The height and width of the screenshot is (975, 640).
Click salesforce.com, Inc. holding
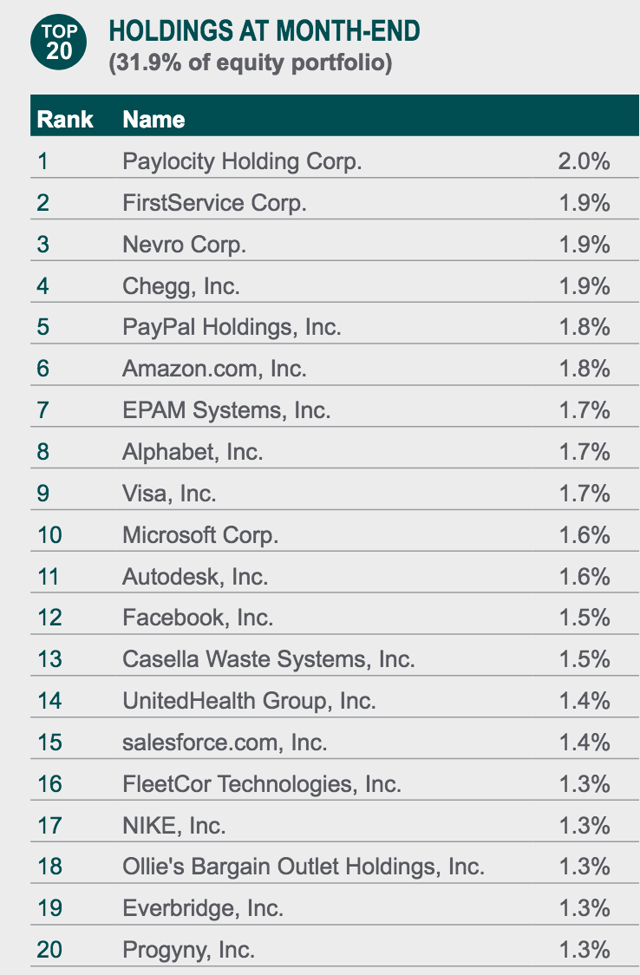[x=225, y=742]
